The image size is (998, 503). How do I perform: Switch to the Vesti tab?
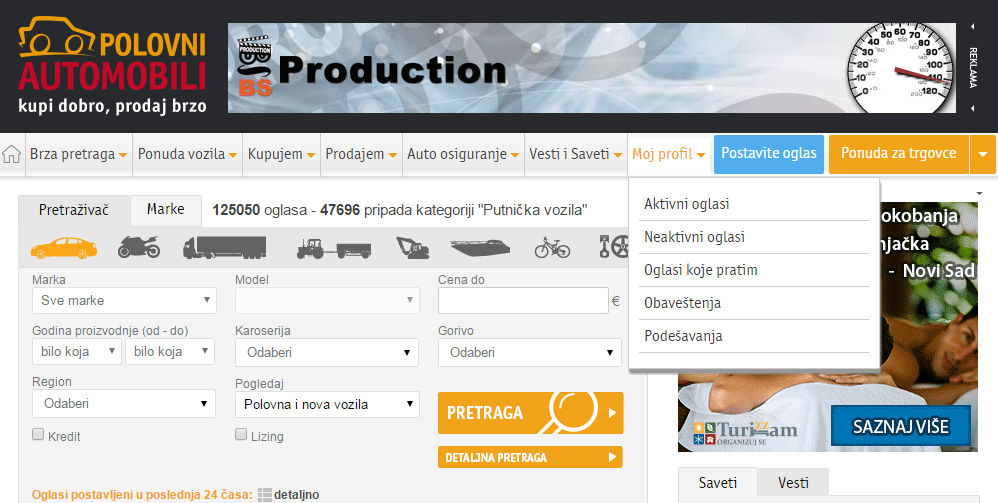coord(793,483)
